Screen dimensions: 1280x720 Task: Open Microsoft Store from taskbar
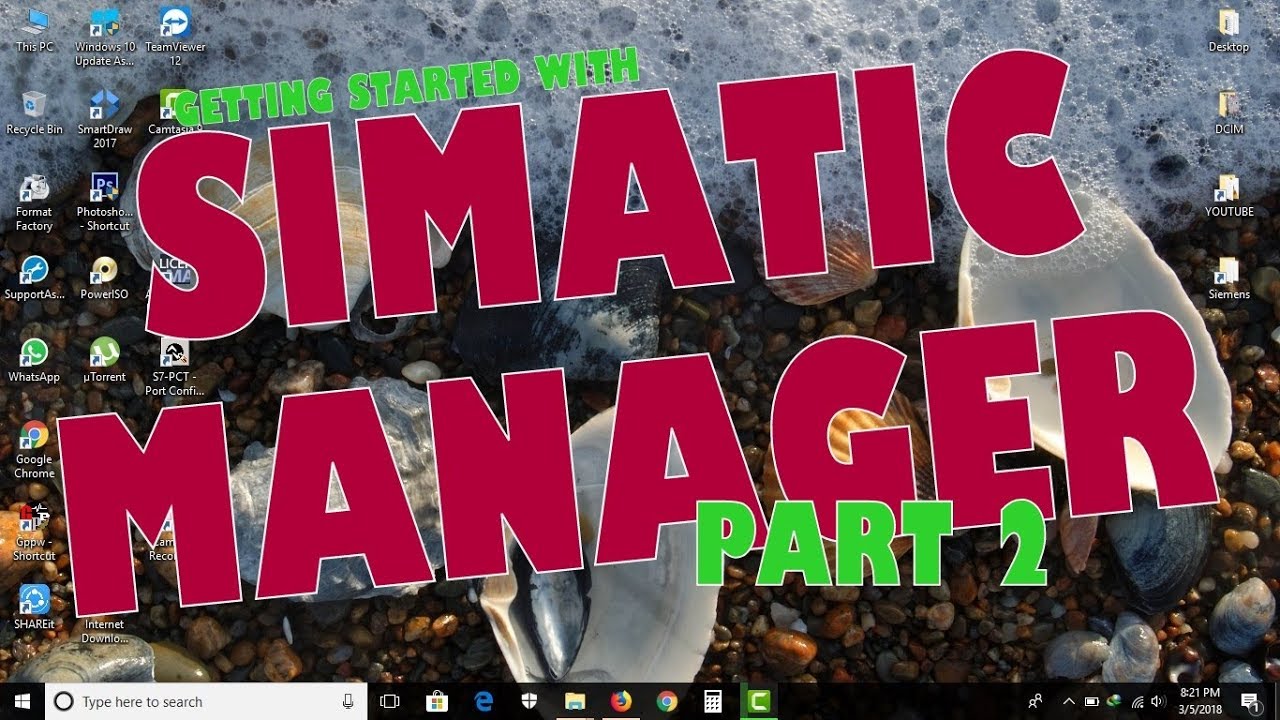(x=437, y=702)
